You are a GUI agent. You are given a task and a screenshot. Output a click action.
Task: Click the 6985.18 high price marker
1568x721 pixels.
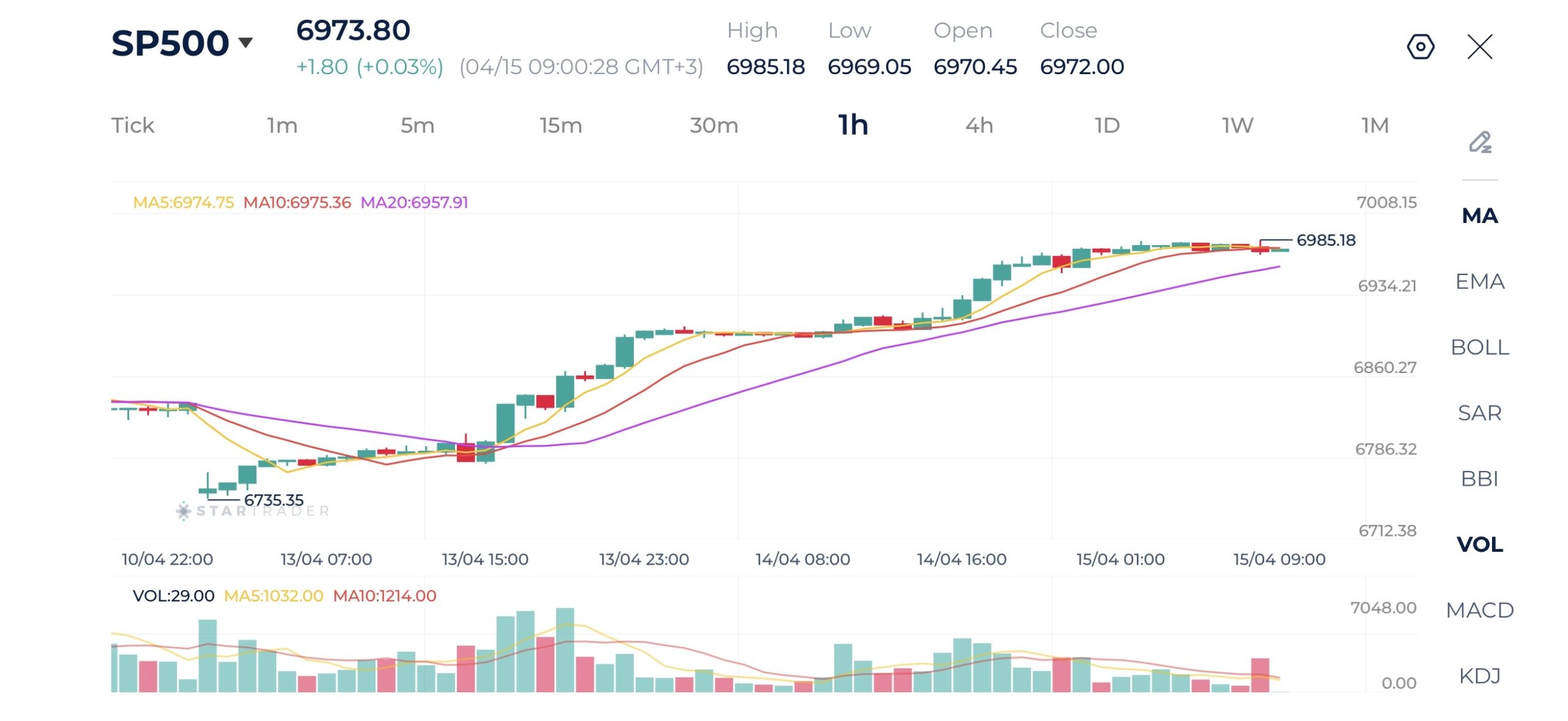click(x=1325, y=240)
